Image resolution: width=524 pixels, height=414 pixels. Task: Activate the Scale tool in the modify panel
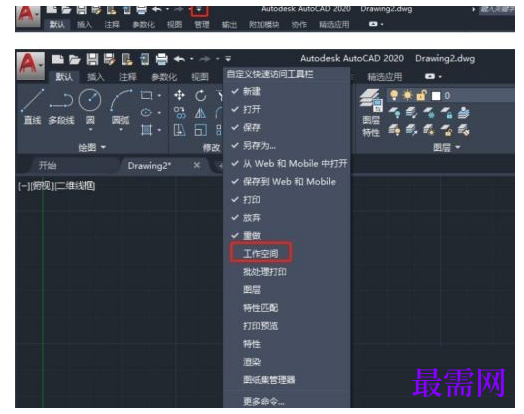point(200,130)
